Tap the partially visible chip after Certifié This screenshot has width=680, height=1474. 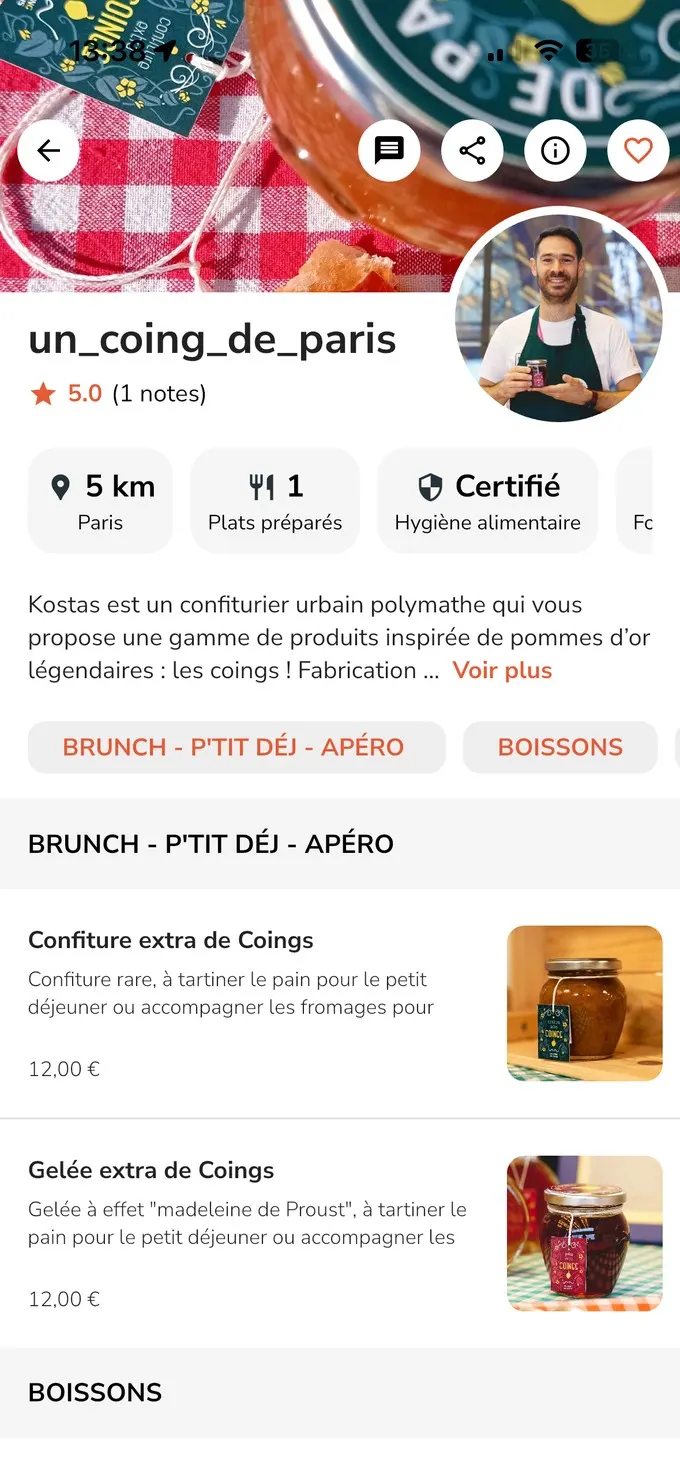pyautogui.click(x=662, y=500)
